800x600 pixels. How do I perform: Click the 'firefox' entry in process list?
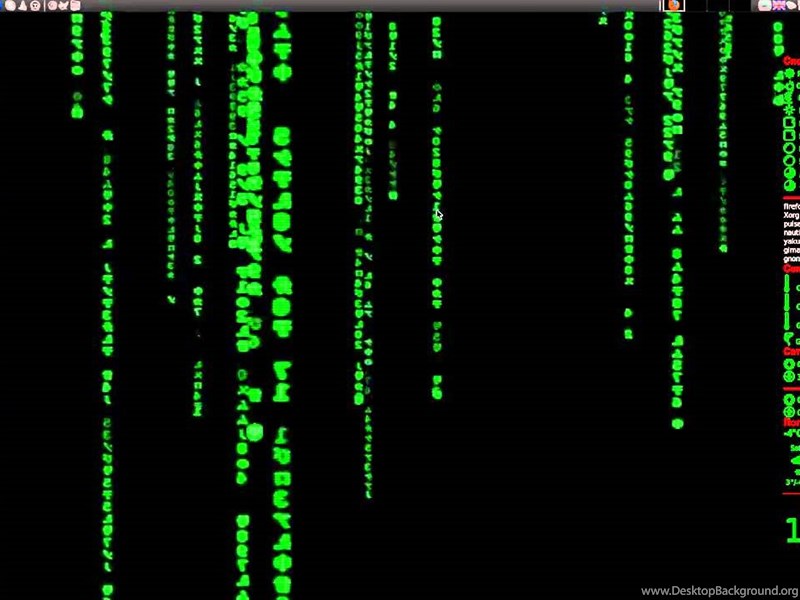click(x=791, y=206)
